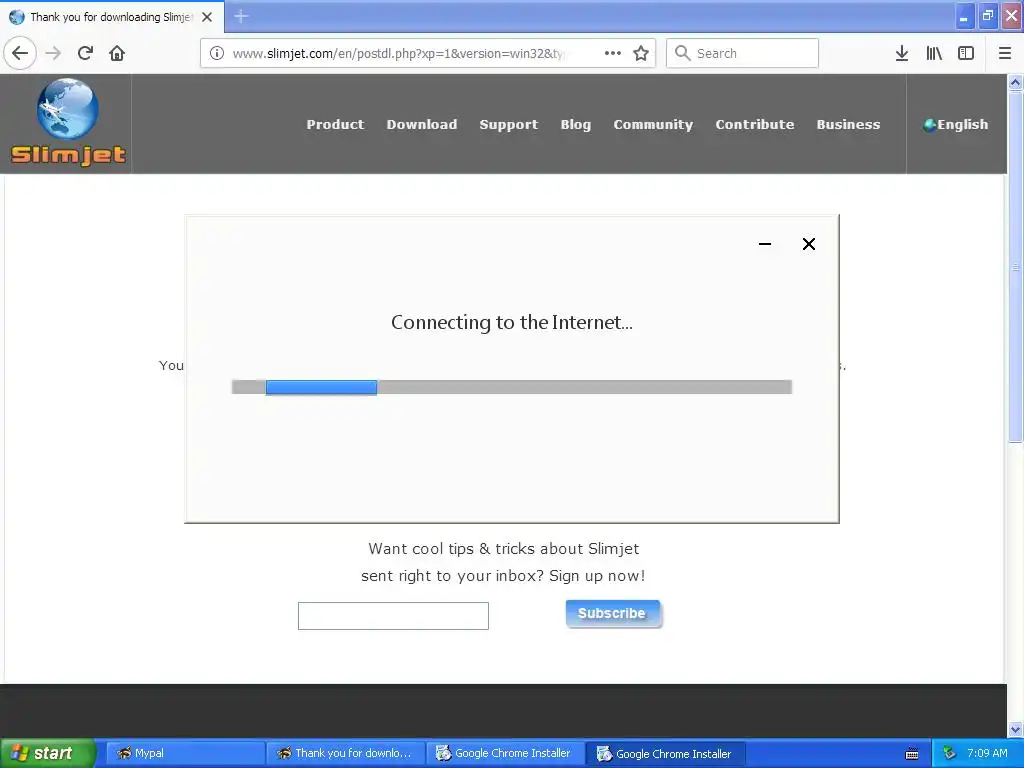Open page actions three-dot menu
The image size is (1024, 768).
[613, 53]
